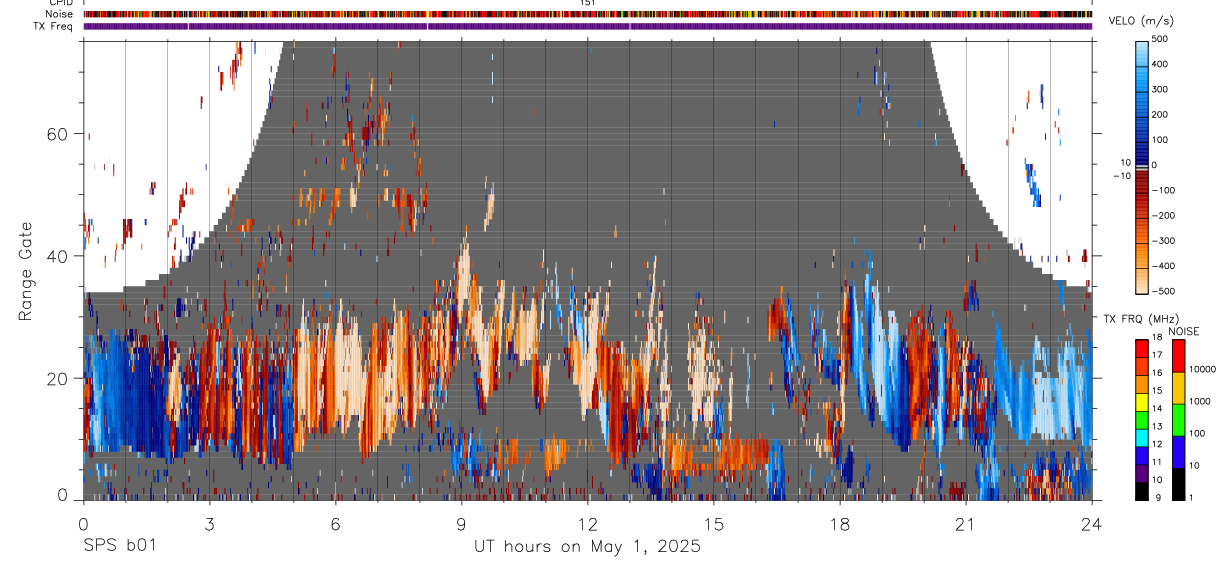The width and height of the screenshot is (1228, 567).
Task: Click the 10000 label of the NOISE legend
Action: click(1205, 369)
